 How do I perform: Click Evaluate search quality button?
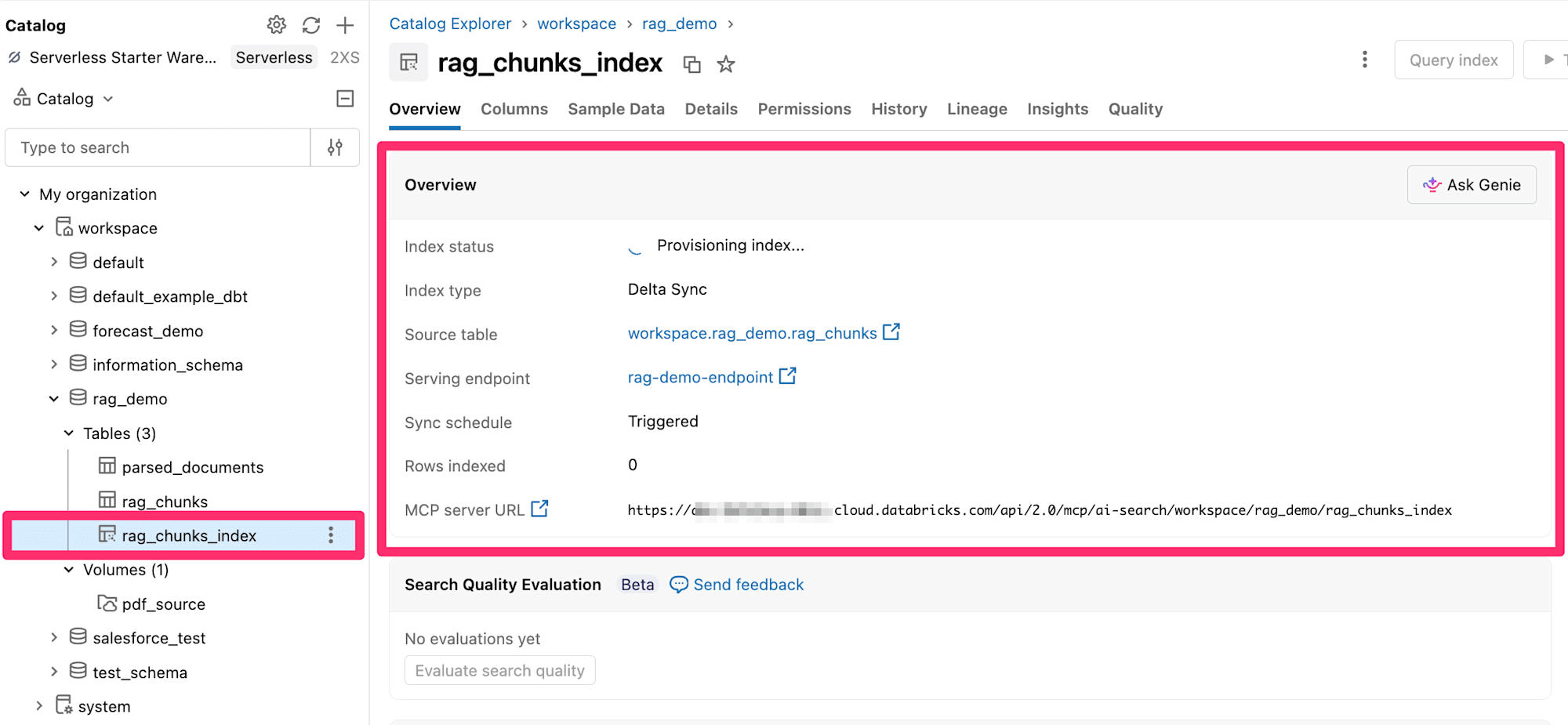[x=500, y=671]
